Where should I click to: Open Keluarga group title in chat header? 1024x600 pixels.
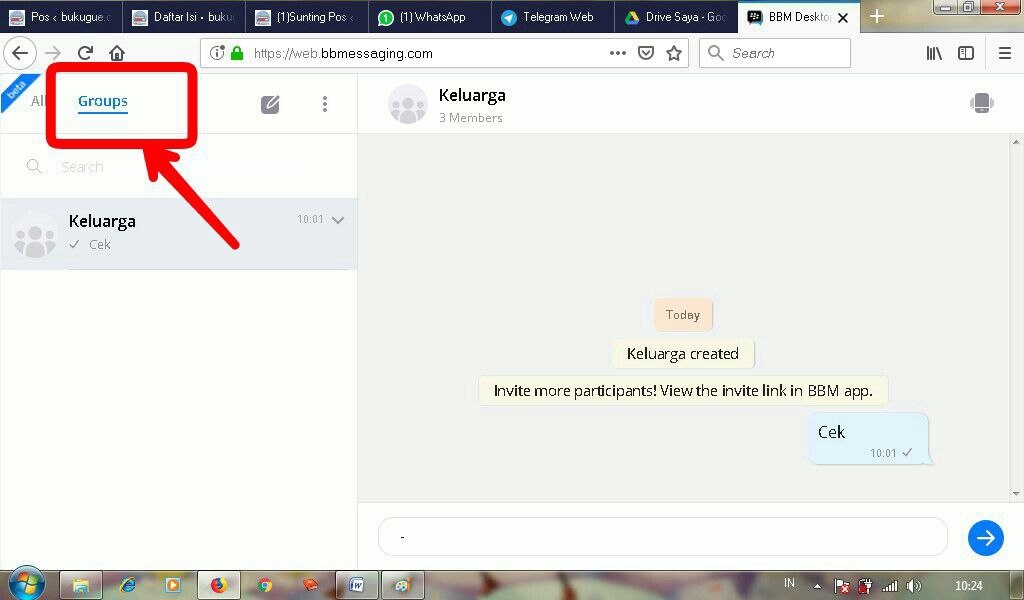472,95
